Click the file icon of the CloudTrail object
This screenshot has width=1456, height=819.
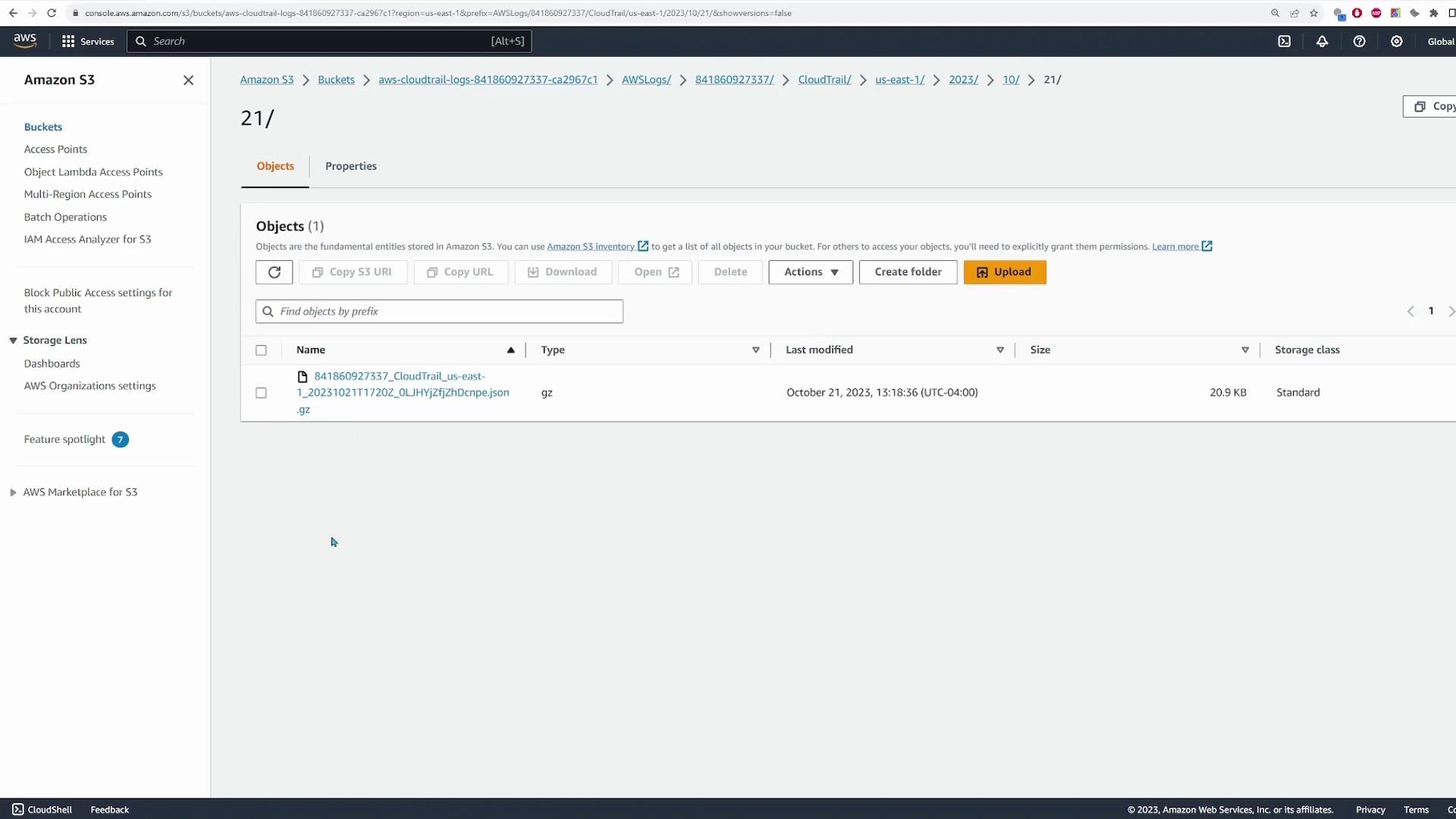(x=303, y=376)
